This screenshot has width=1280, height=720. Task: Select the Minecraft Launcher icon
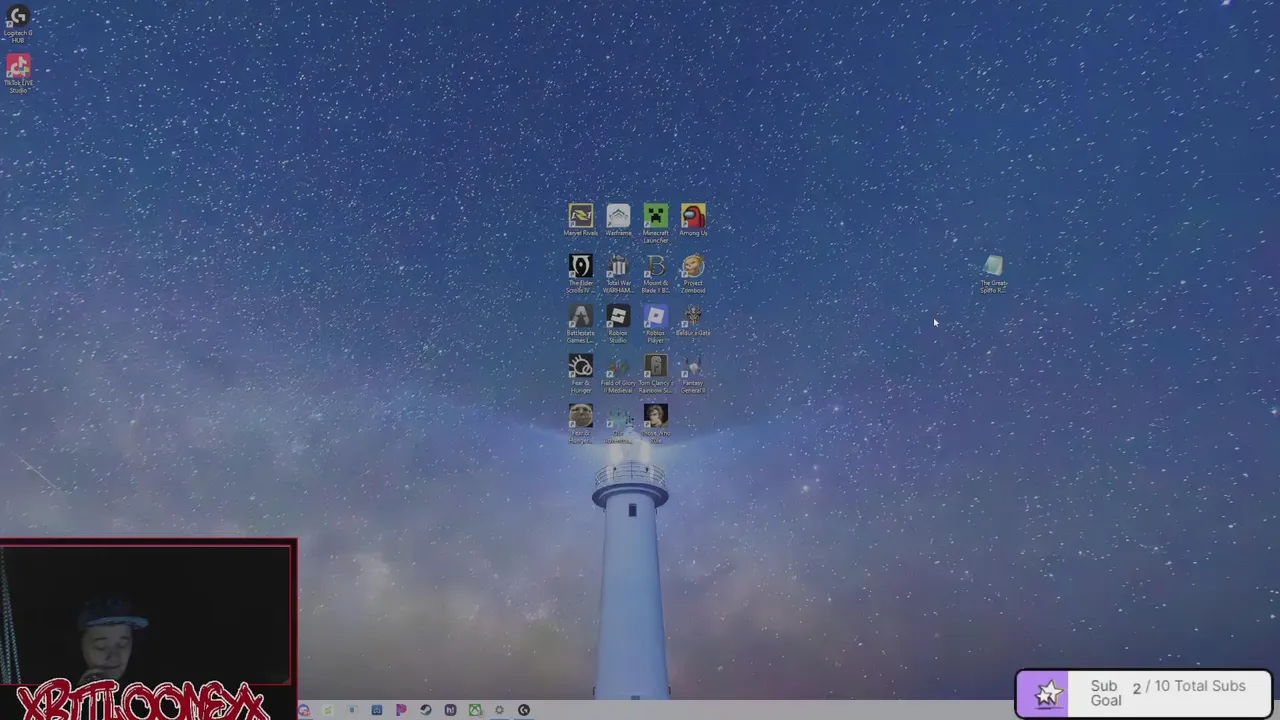point(655,223)
